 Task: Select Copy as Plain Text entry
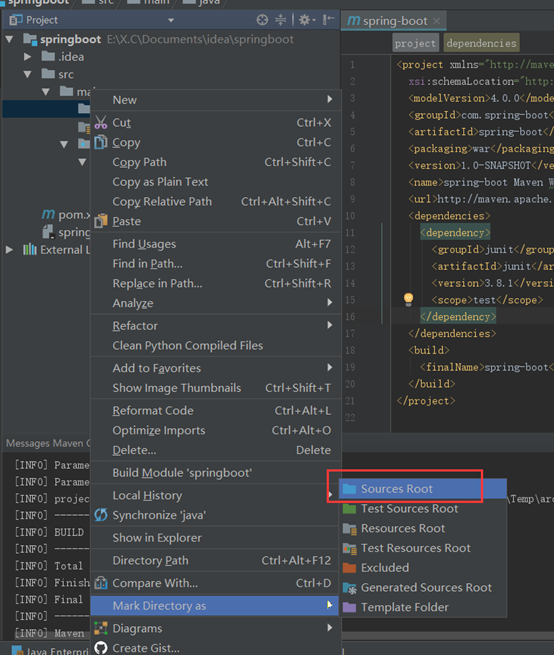[216, 182]
